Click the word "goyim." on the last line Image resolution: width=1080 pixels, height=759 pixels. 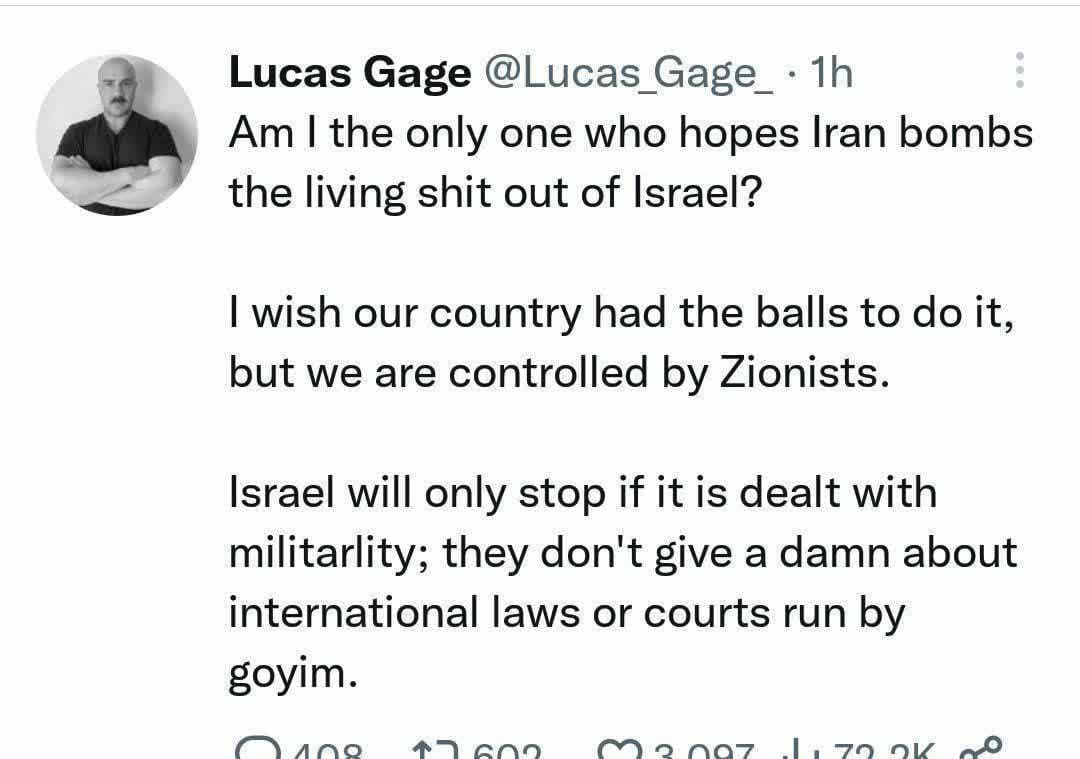[x=292, y=673]
